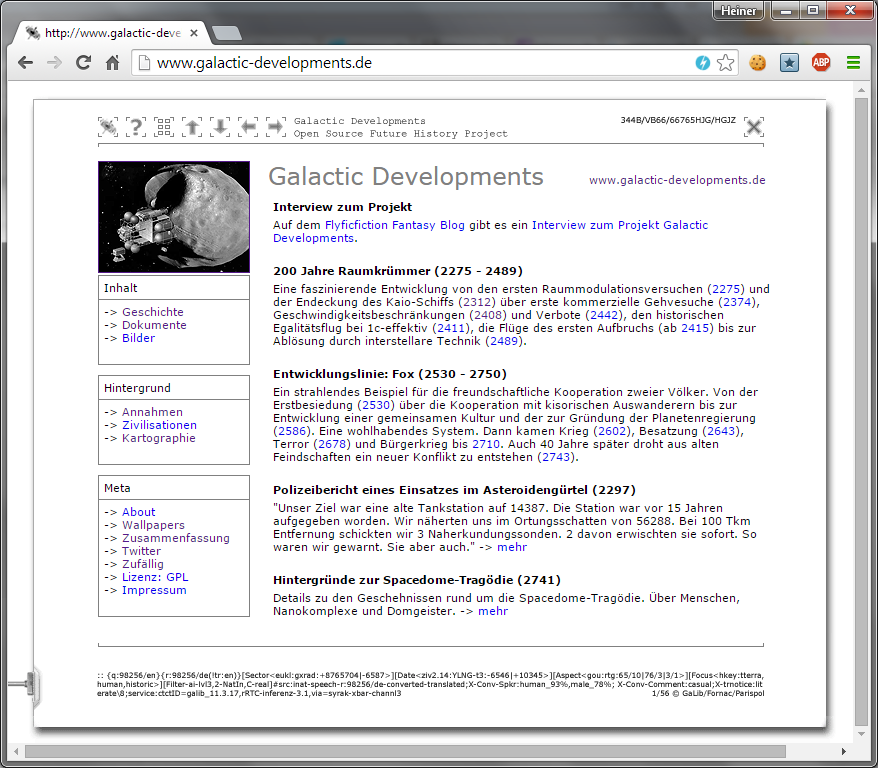Open the blue star bookmarks extension
This screenshot has height=768, width=878.
click(x=790, y=63)
